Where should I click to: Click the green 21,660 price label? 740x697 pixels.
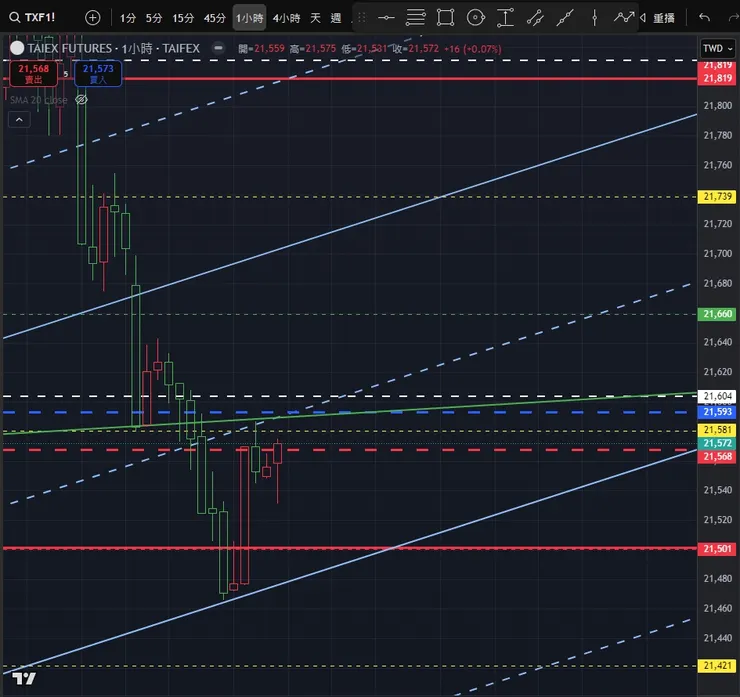[x=716, y=314]
